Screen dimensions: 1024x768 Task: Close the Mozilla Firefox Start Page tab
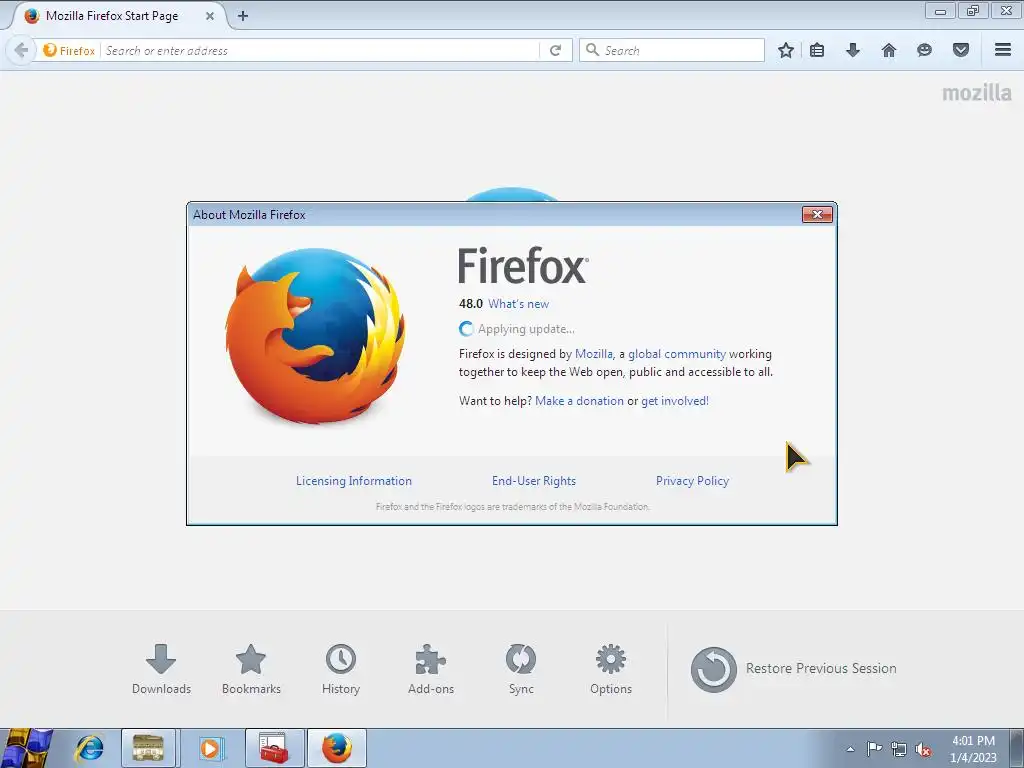click(x=210, y=16)
